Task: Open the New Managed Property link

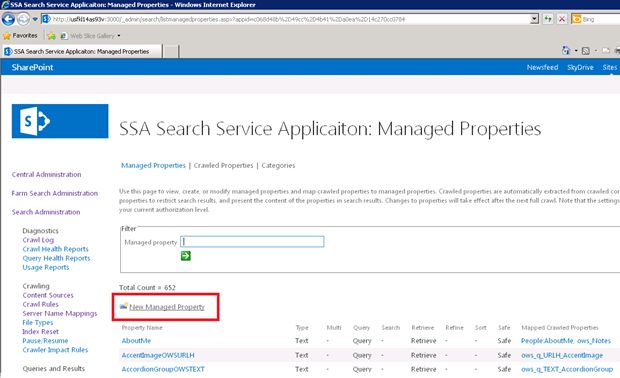Action: [x=166, y=307]
